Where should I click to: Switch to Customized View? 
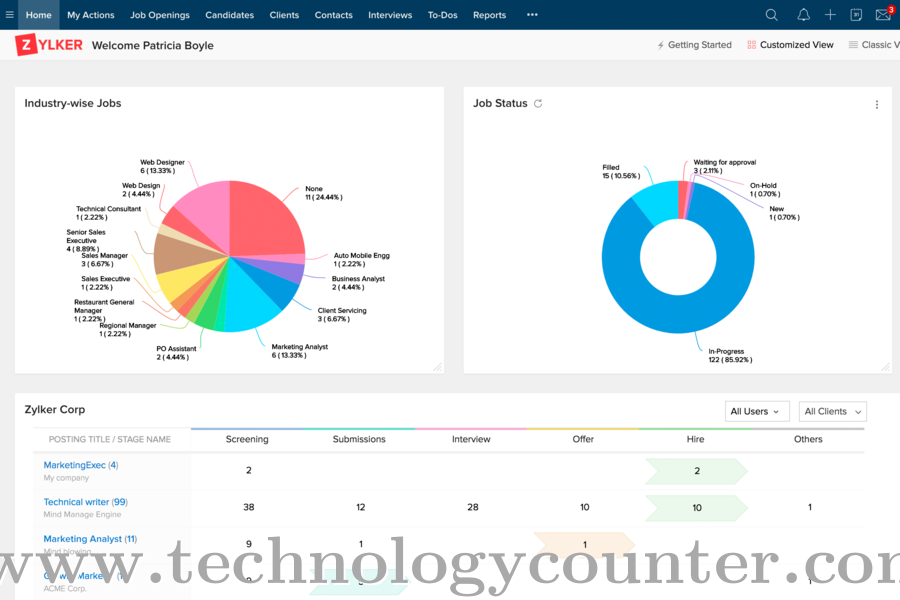pos(790,45)
